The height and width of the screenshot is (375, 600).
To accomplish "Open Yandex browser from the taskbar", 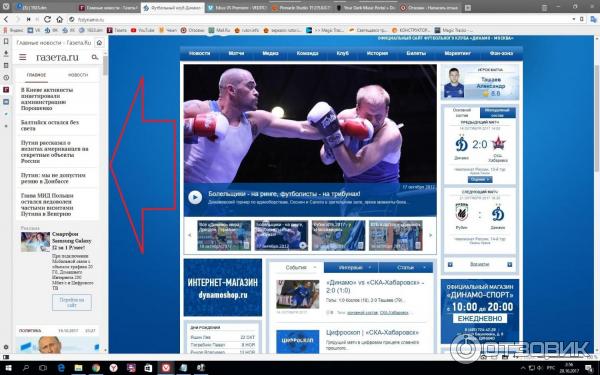I will pos(113,368).
